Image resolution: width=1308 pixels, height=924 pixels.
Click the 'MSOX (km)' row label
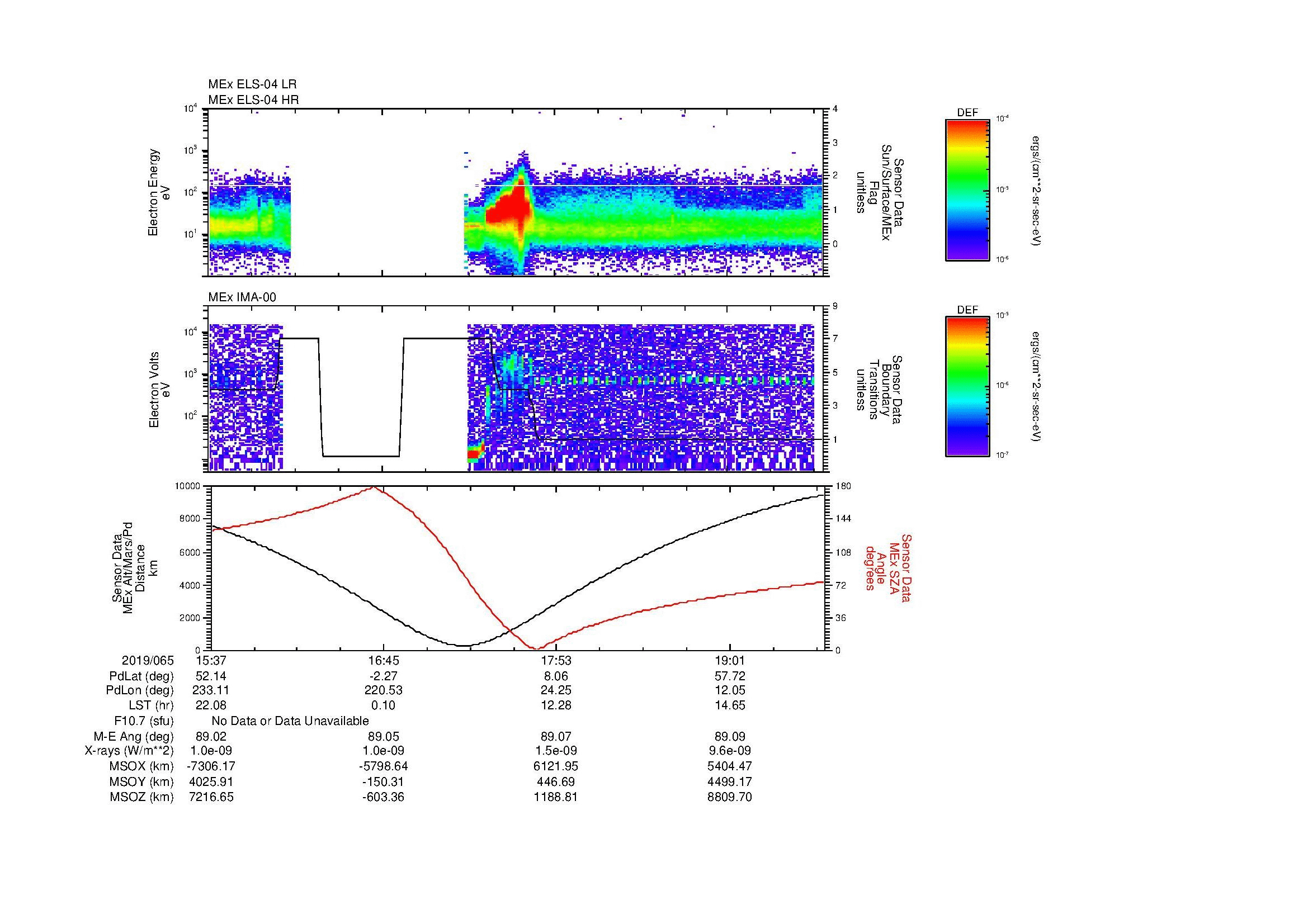[141, 766]
